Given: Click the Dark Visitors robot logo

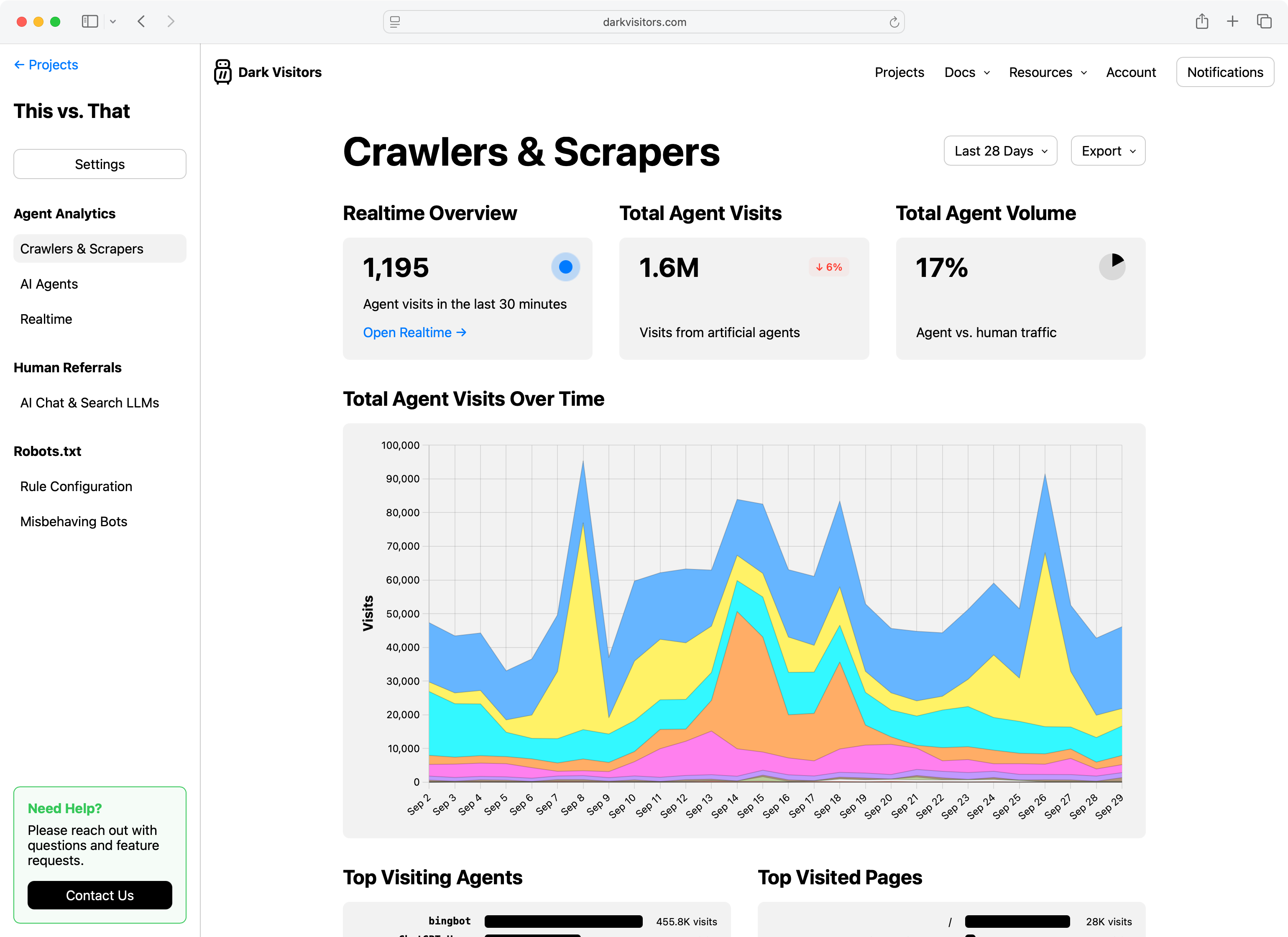Looking at the screenshot, I should click(222, 72).
